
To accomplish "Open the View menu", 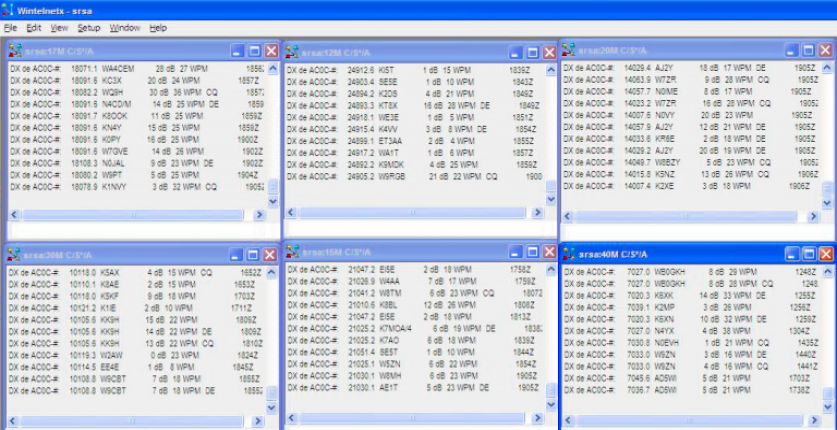I will (59, 28).
